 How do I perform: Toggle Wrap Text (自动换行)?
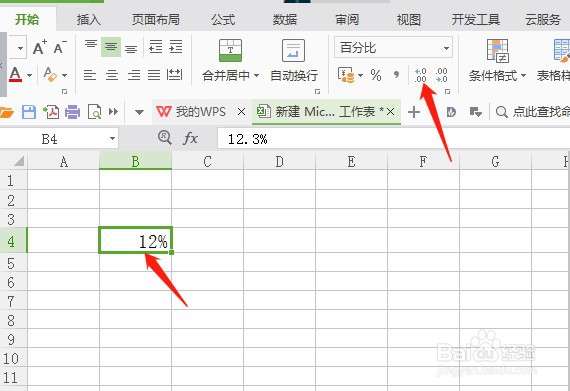294,60
